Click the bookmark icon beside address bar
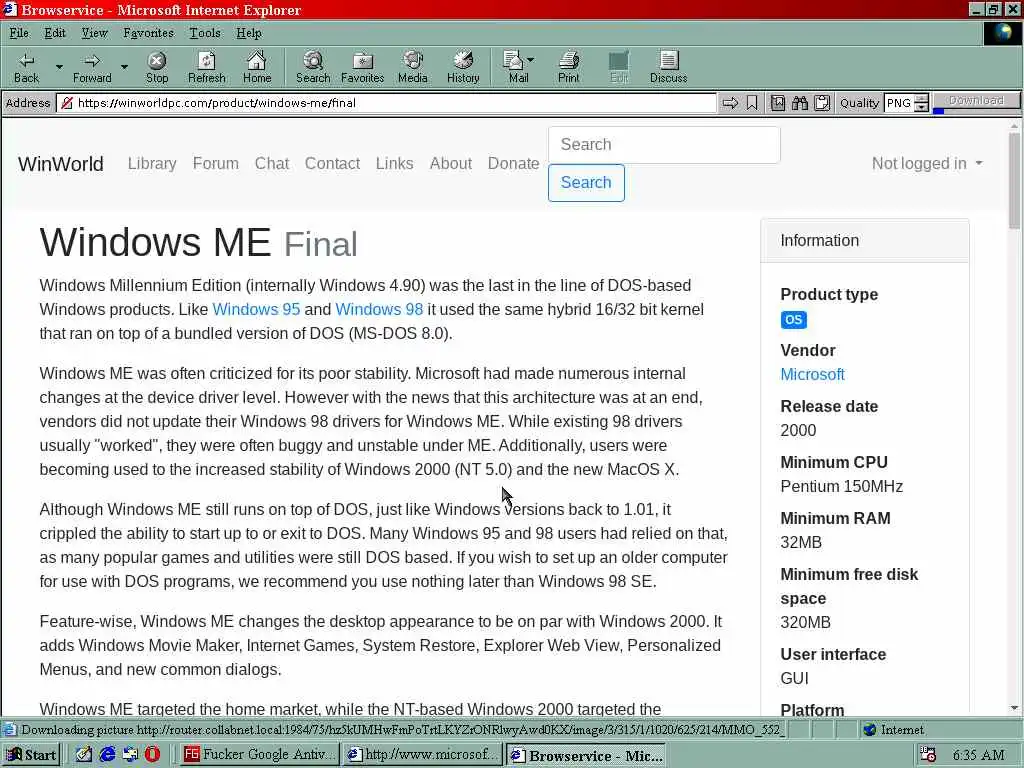 point(752,103)
